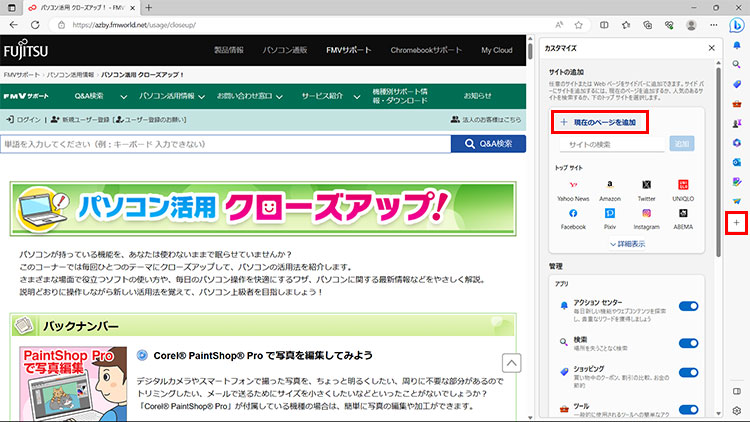The width and height of the screenshot is (750, 422).
Task: Toggle the アクション センター switch
Action: [688, 307]
